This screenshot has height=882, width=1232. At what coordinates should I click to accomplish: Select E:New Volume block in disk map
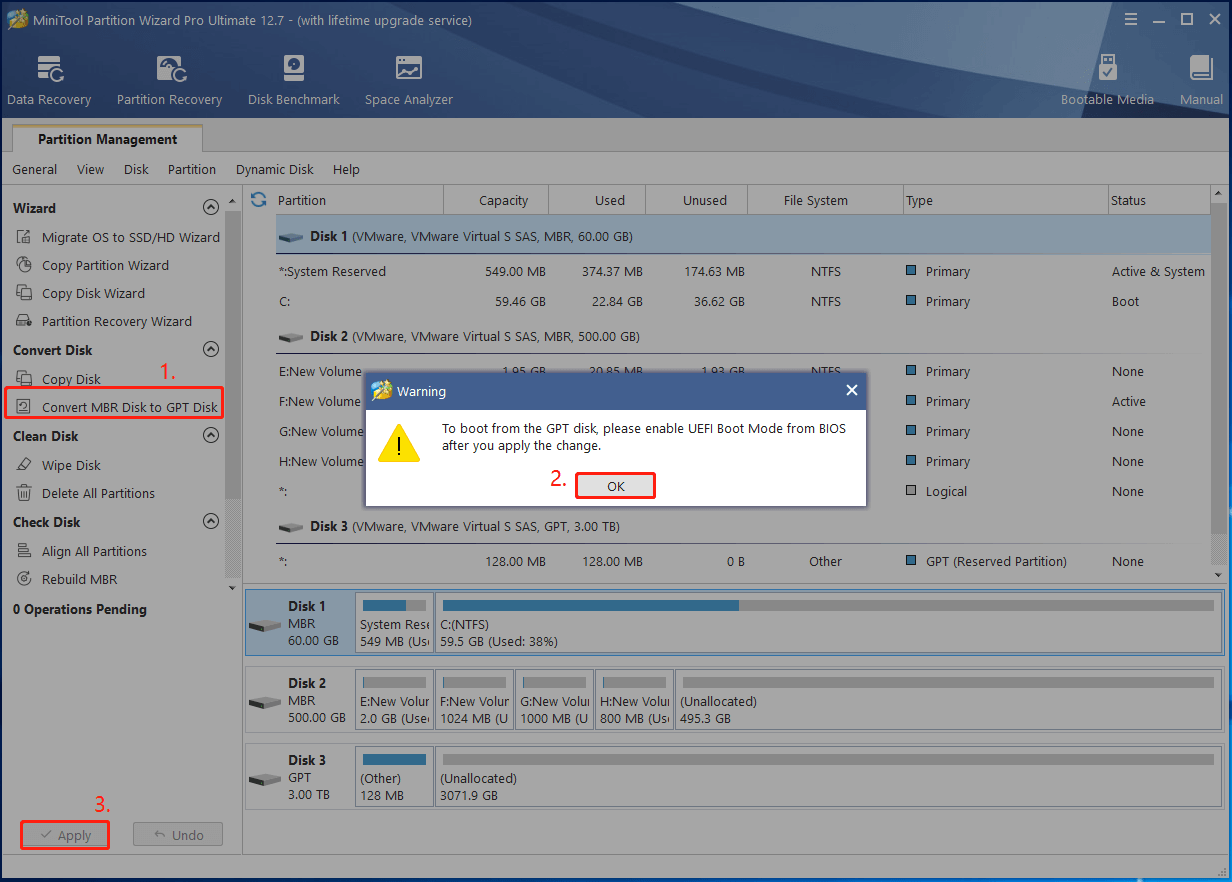tap(395, 699)
